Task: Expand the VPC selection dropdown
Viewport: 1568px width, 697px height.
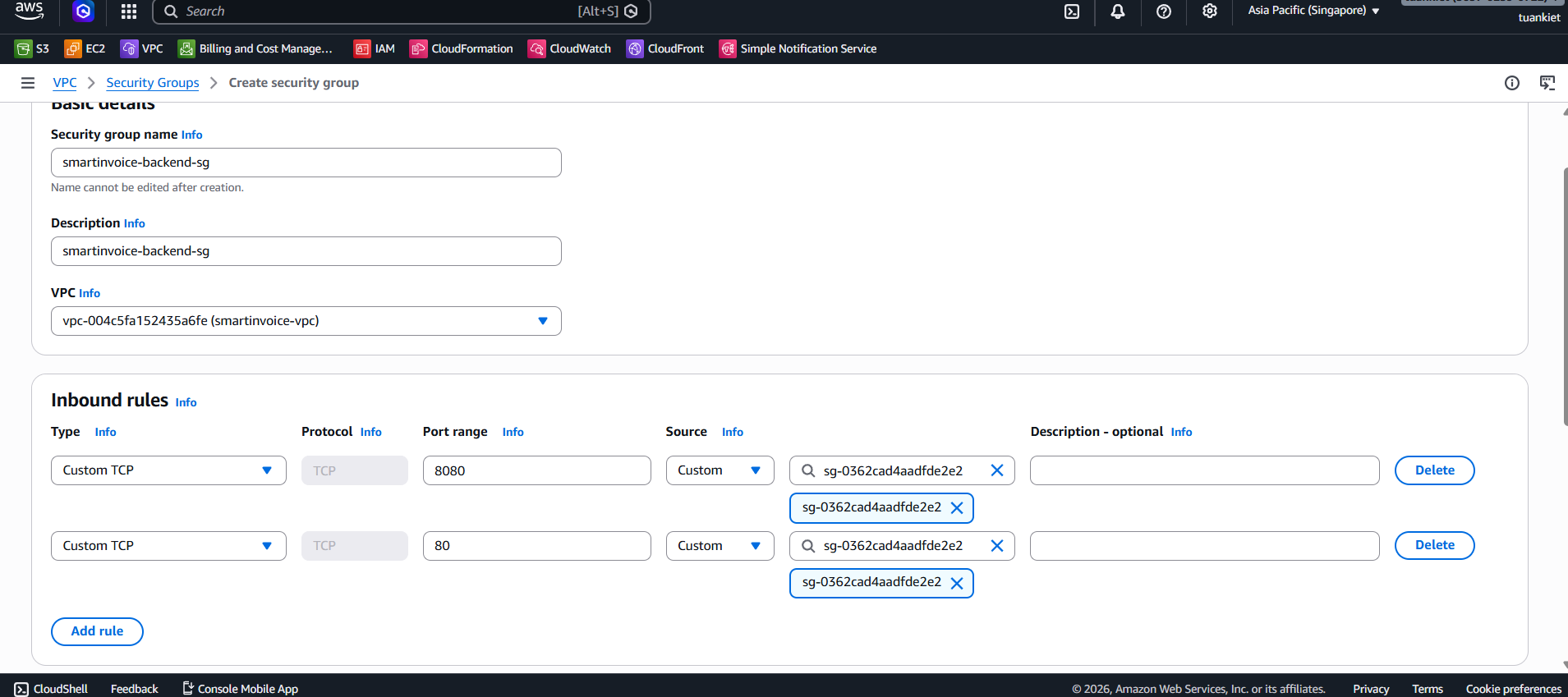Action: click(x=542, y=321)
